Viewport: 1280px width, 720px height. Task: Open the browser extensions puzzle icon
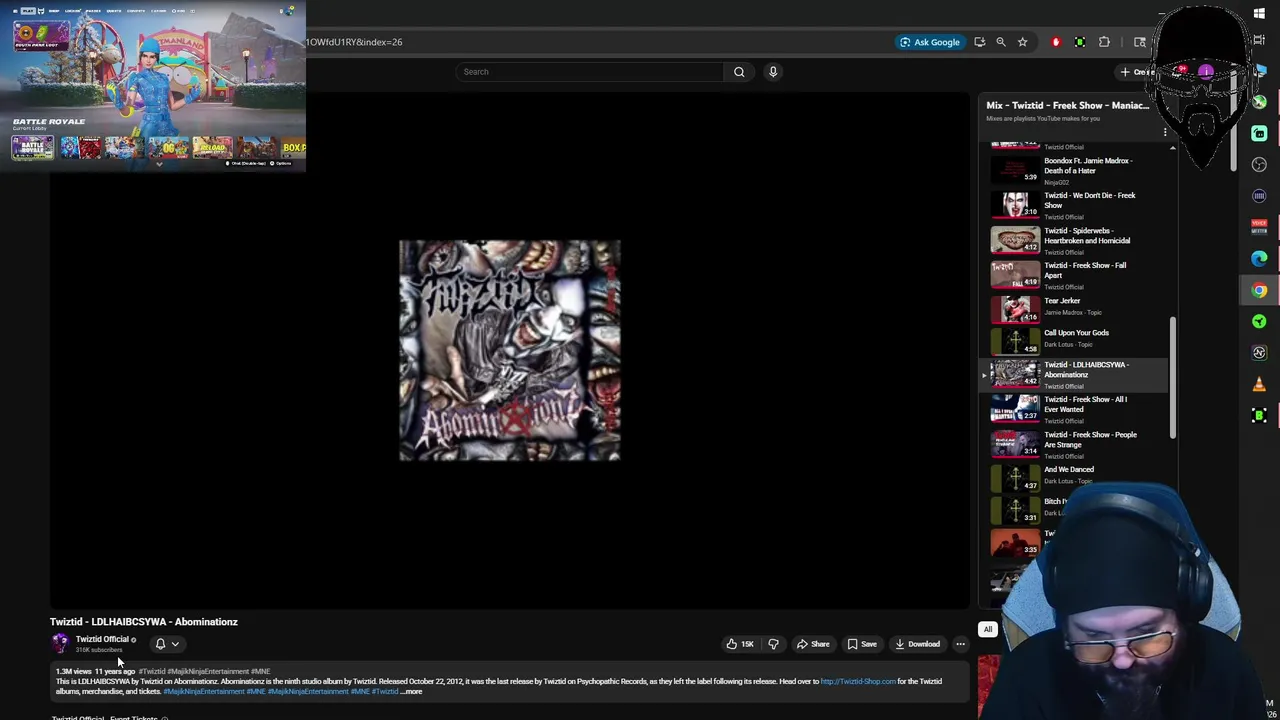tap(1104, 42)
